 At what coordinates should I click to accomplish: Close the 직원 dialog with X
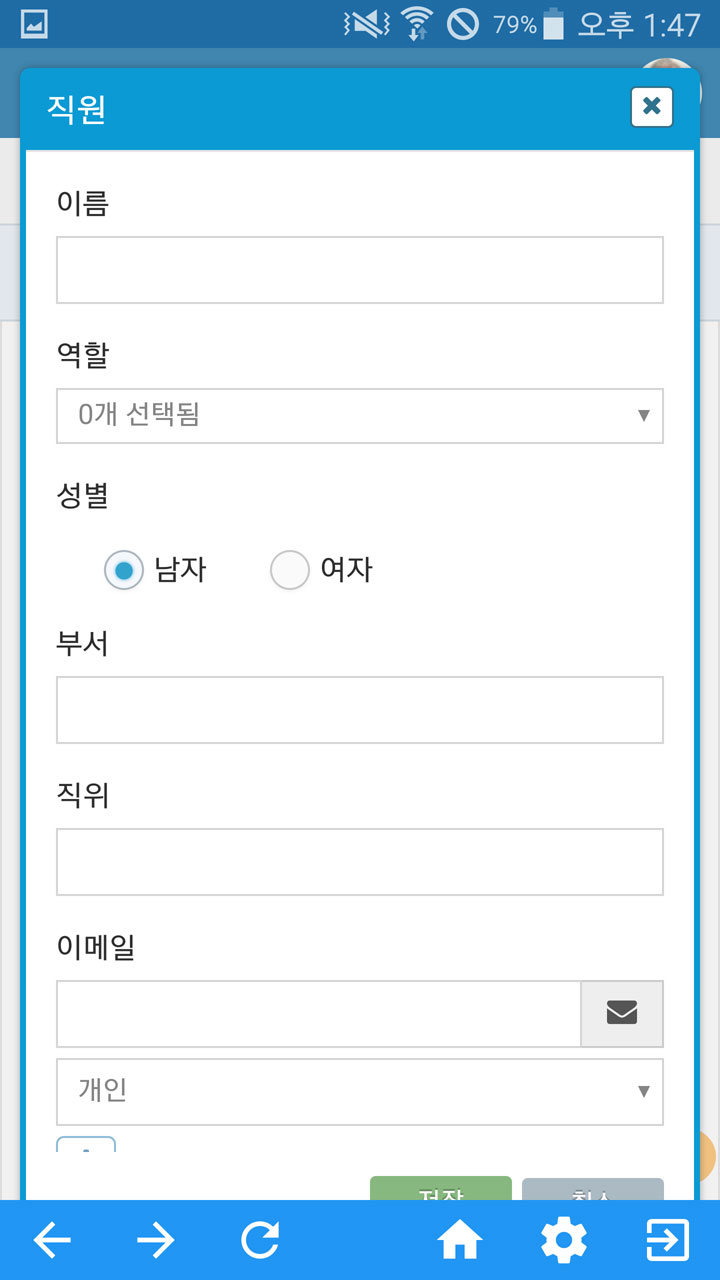click(652, 106)
